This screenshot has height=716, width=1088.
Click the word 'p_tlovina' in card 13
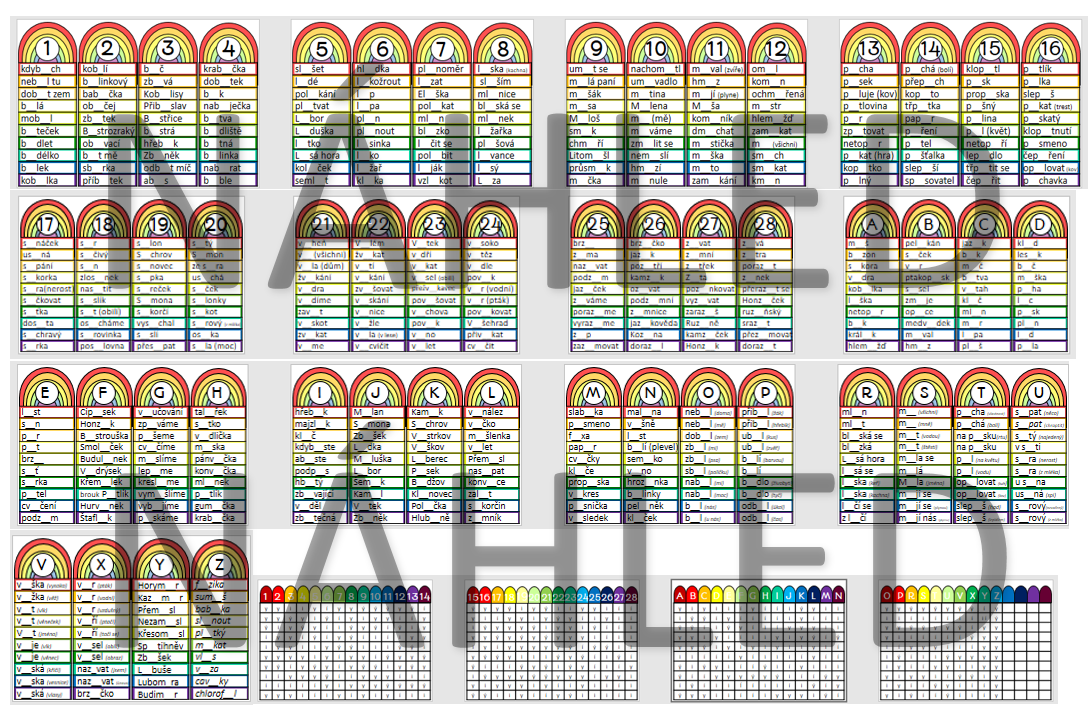865,106
